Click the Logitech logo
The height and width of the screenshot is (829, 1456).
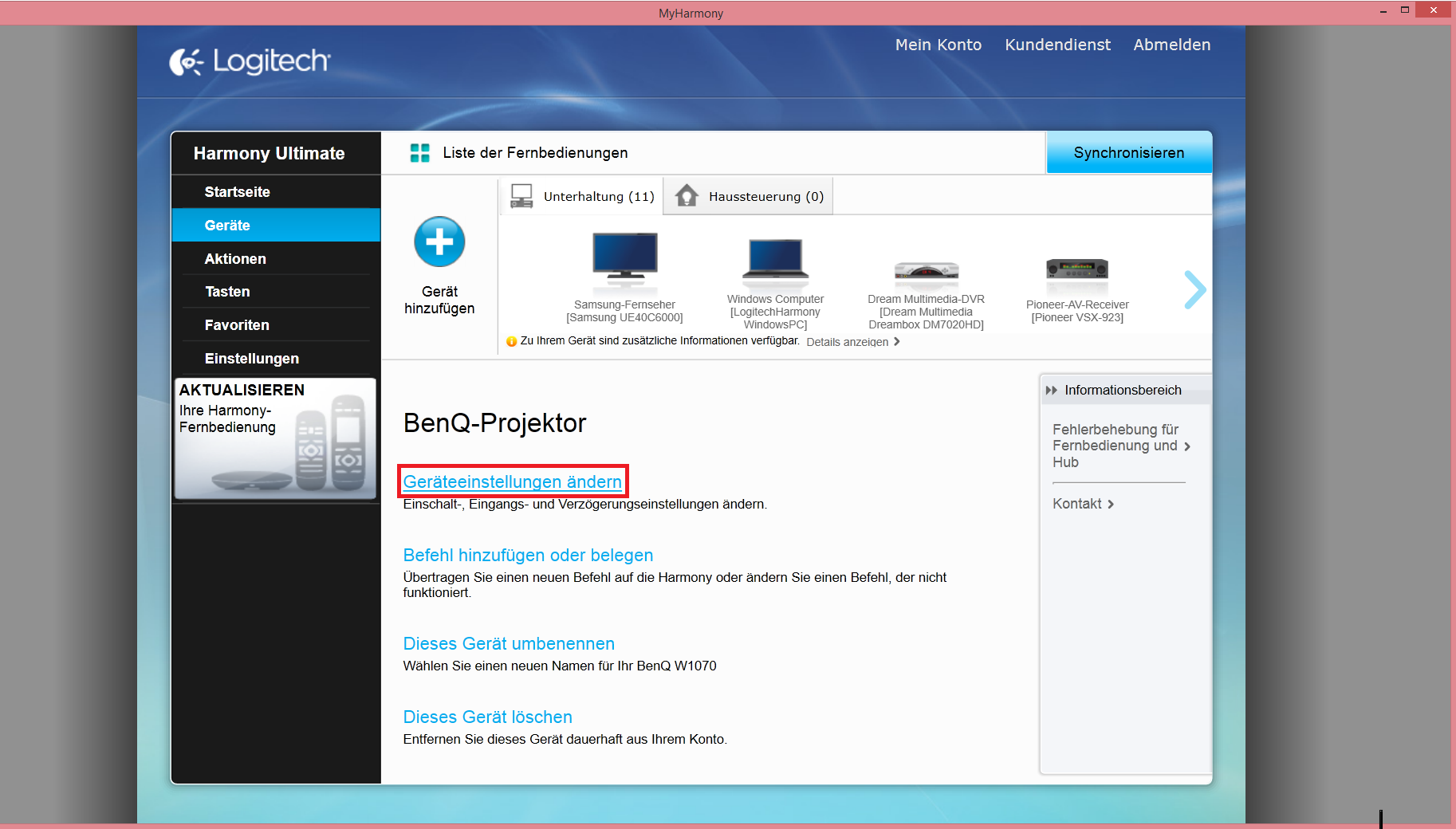[x=250, y=61]
